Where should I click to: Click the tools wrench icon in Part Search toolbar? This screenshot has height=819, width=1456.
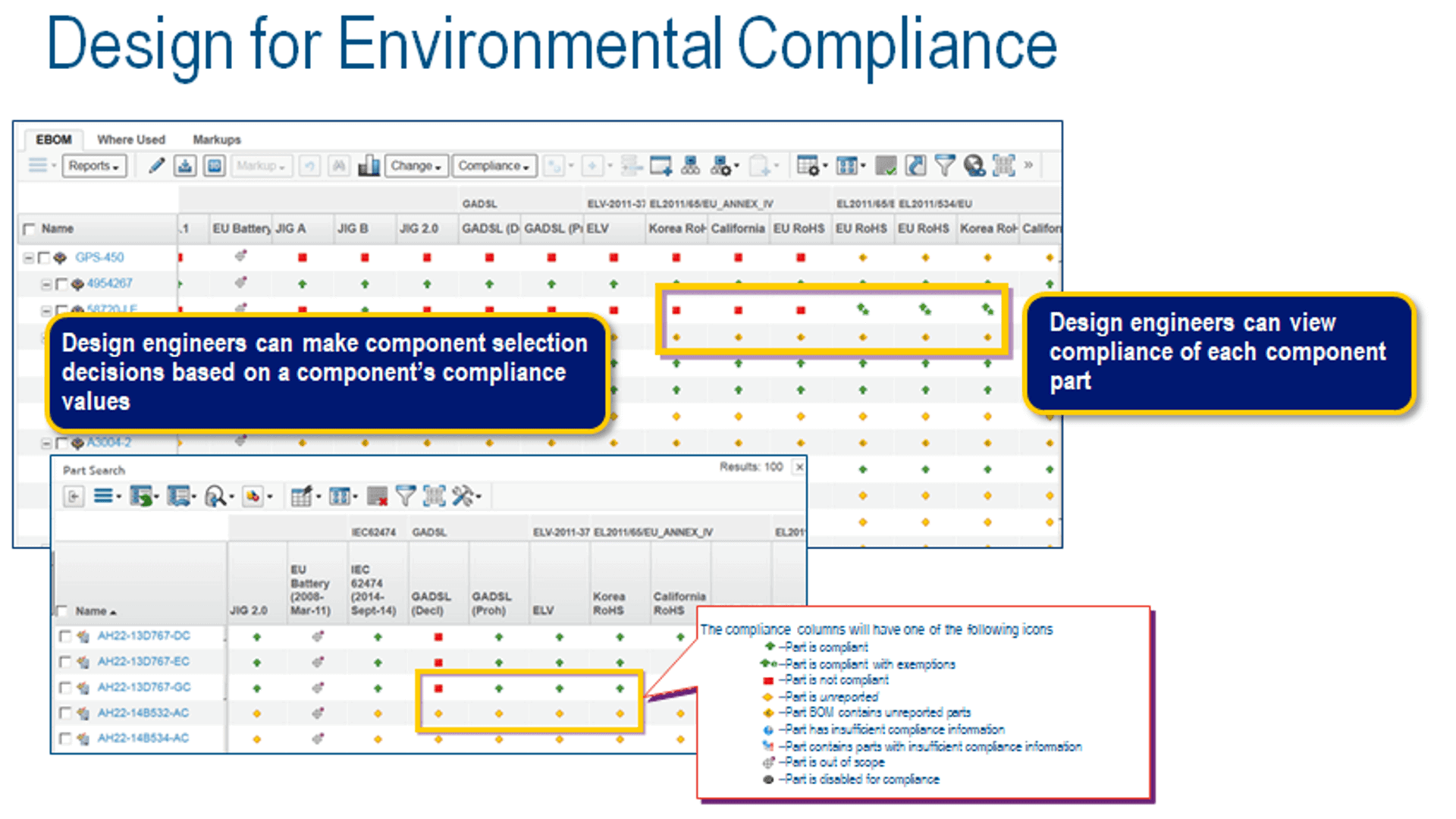466,497
